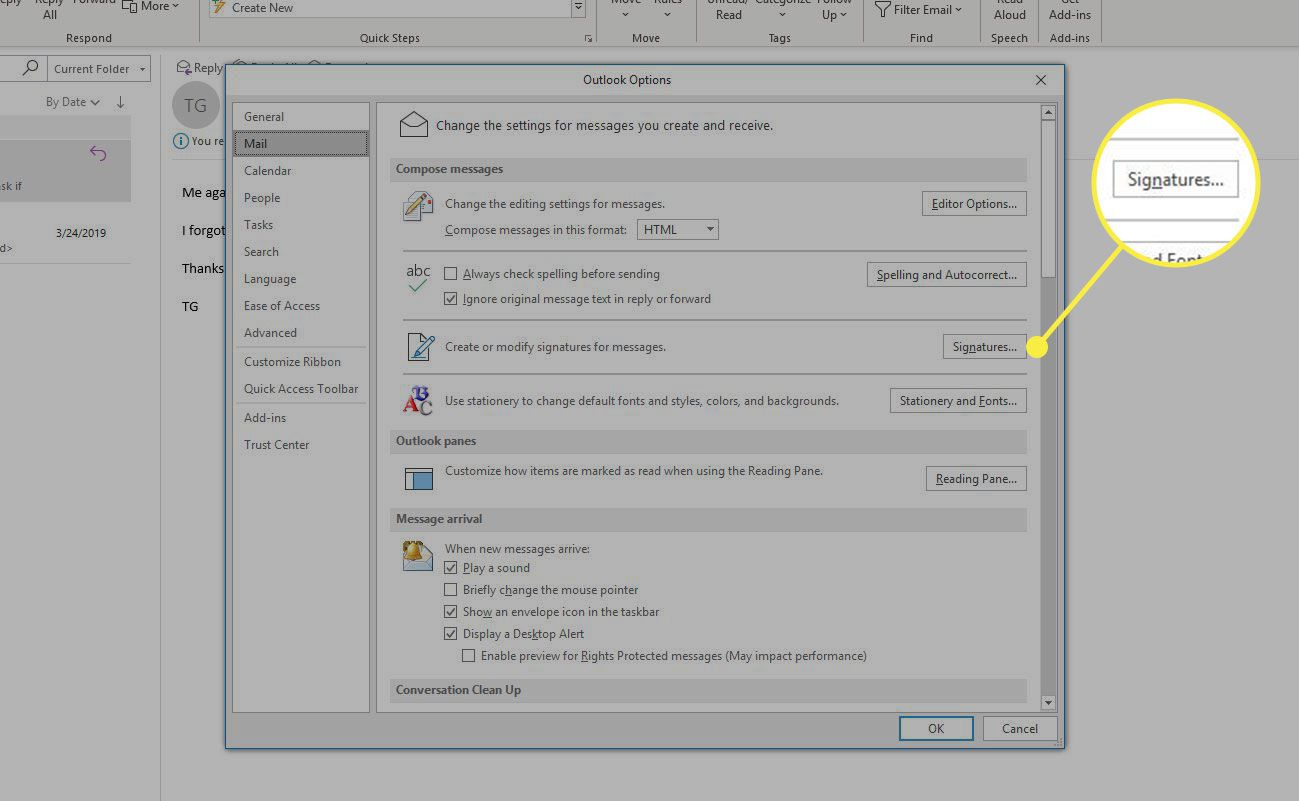The height and width of the screenshot is (801, 1299).
Task: Toggle Ignore original message text checkbox
Action: click(x=451, y=298)
